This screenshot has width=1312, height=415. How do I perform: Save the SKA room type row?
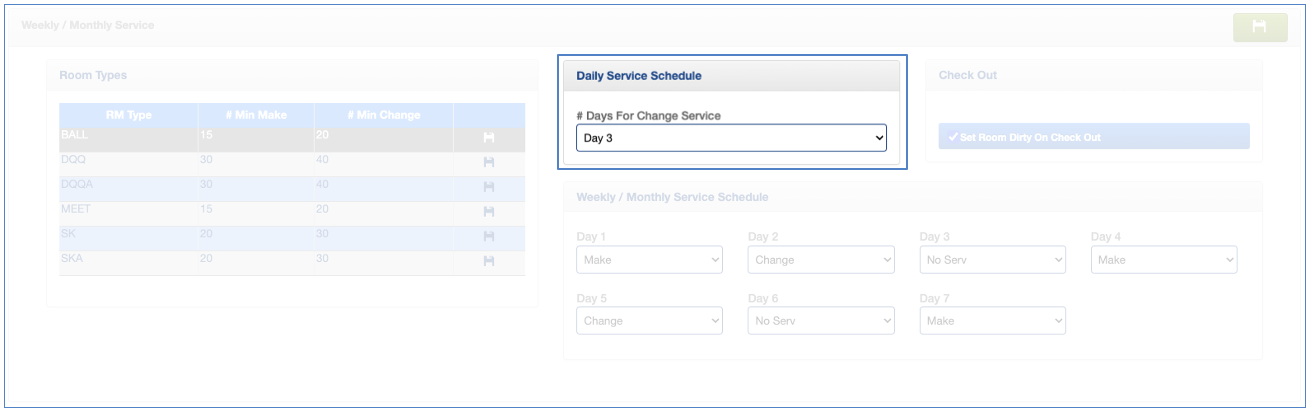489,261
